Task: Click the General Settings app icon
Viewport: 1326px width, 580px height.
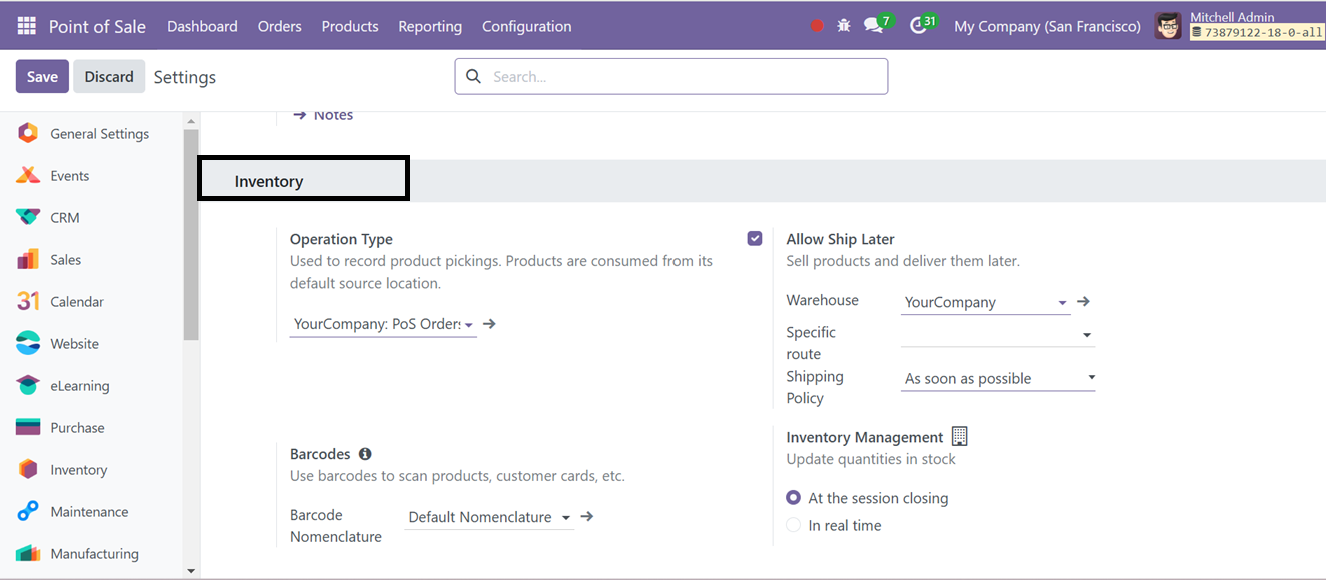Action: [28, 133]
